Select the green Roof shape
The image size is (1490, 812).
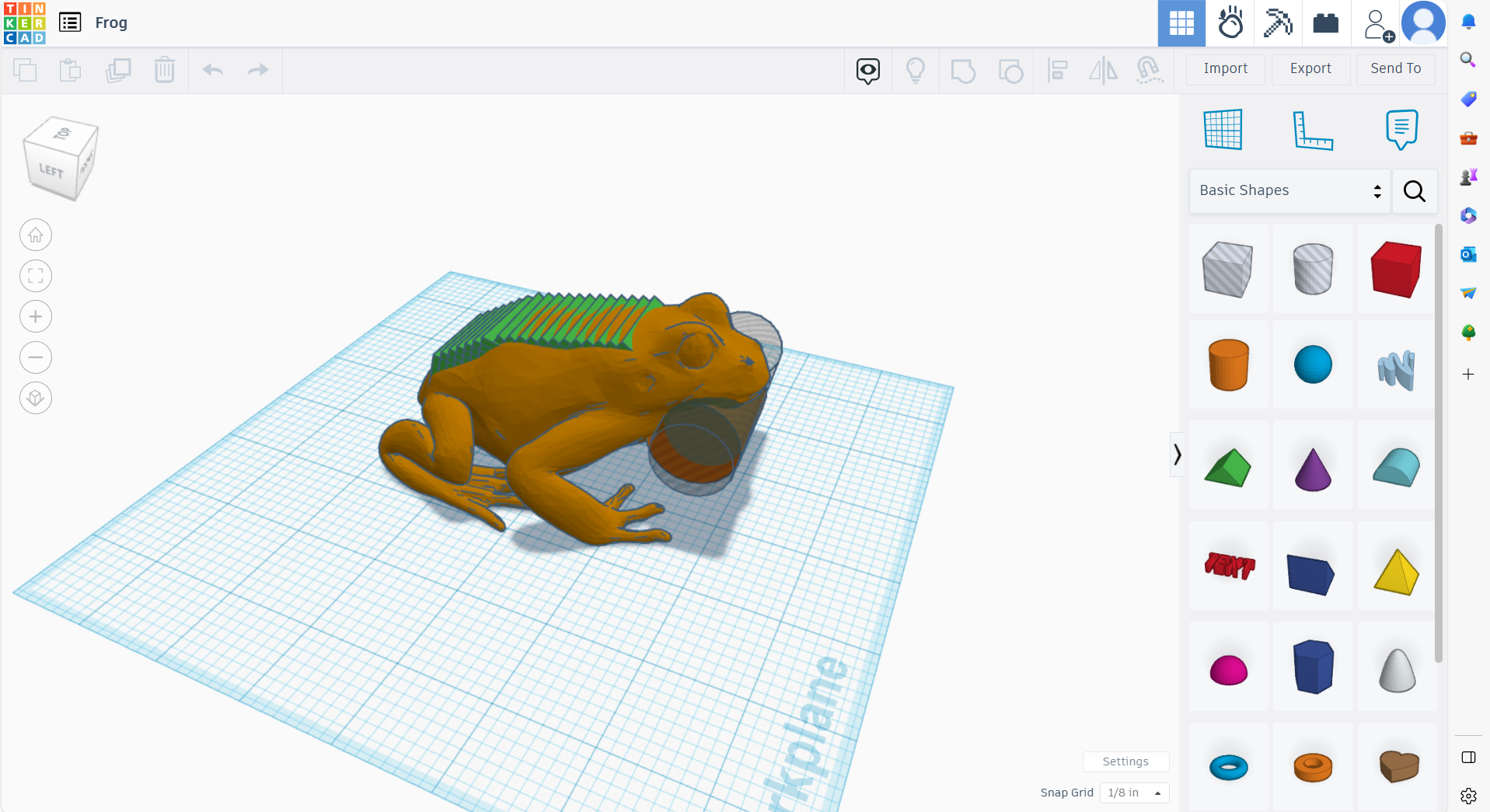tap(1227, 467)
